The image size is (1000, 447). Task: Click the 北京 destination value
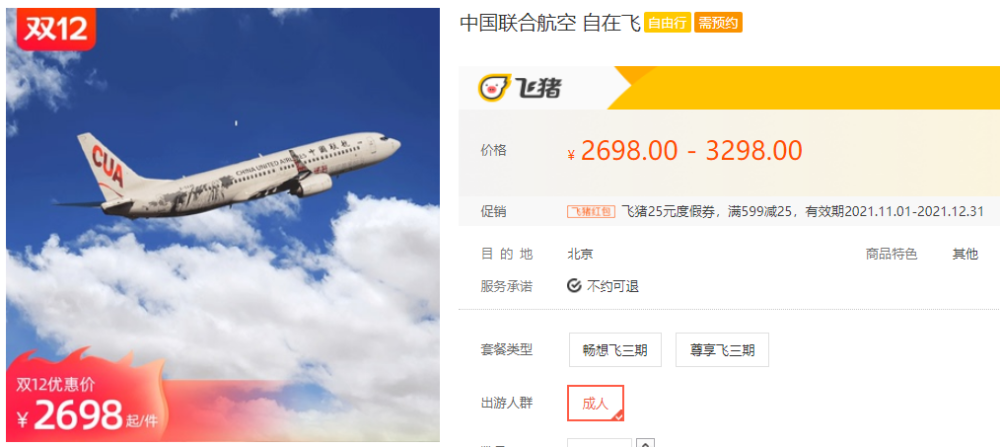[580, 254]
